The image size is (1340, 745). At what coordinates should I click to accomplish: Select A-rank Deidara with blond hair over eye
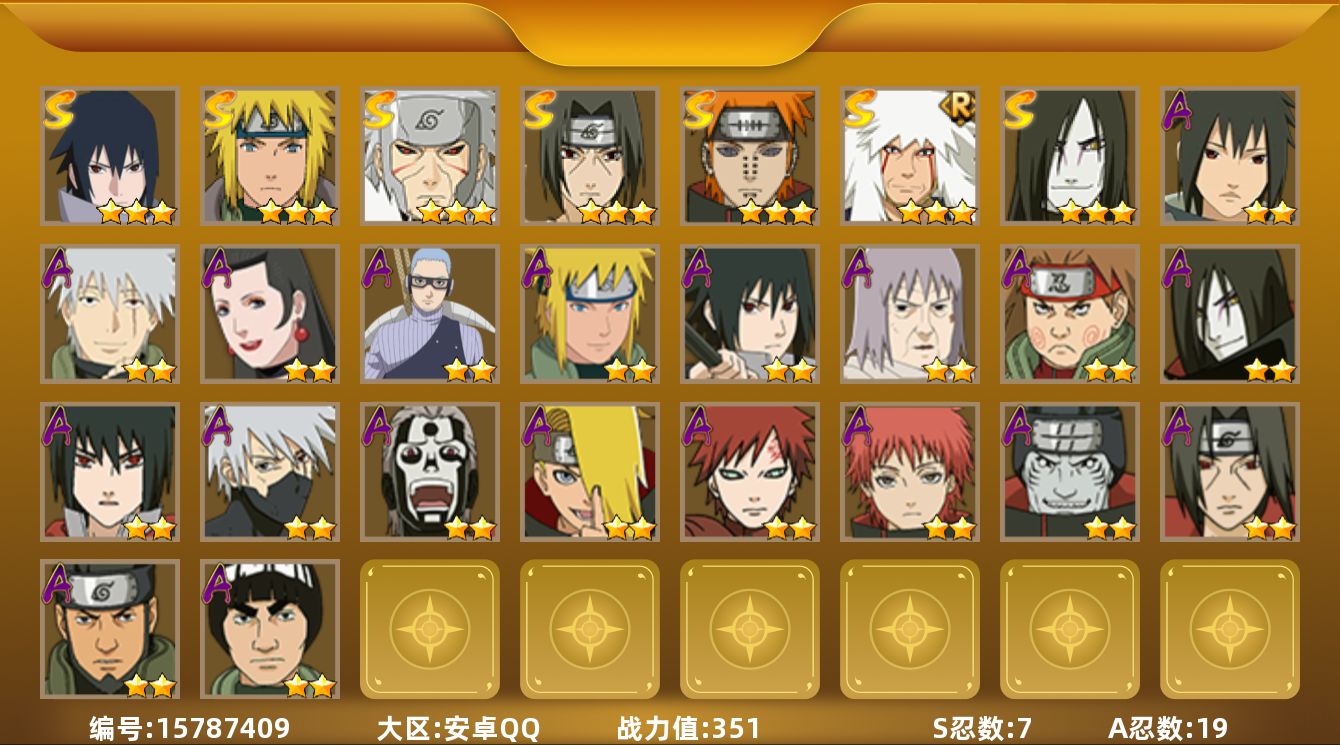click(x=590, y=471)
